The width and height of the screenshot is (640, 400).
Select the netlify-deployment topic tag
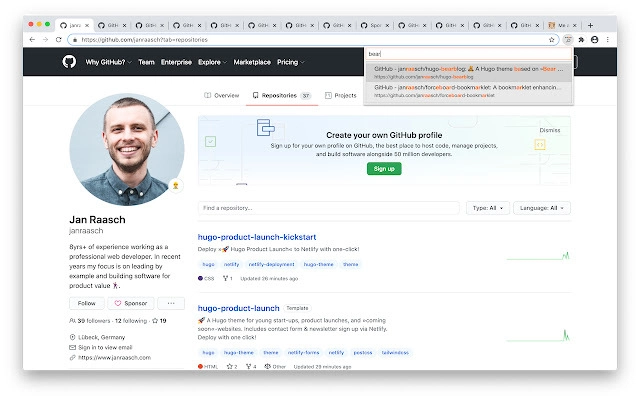click(271, 264)
